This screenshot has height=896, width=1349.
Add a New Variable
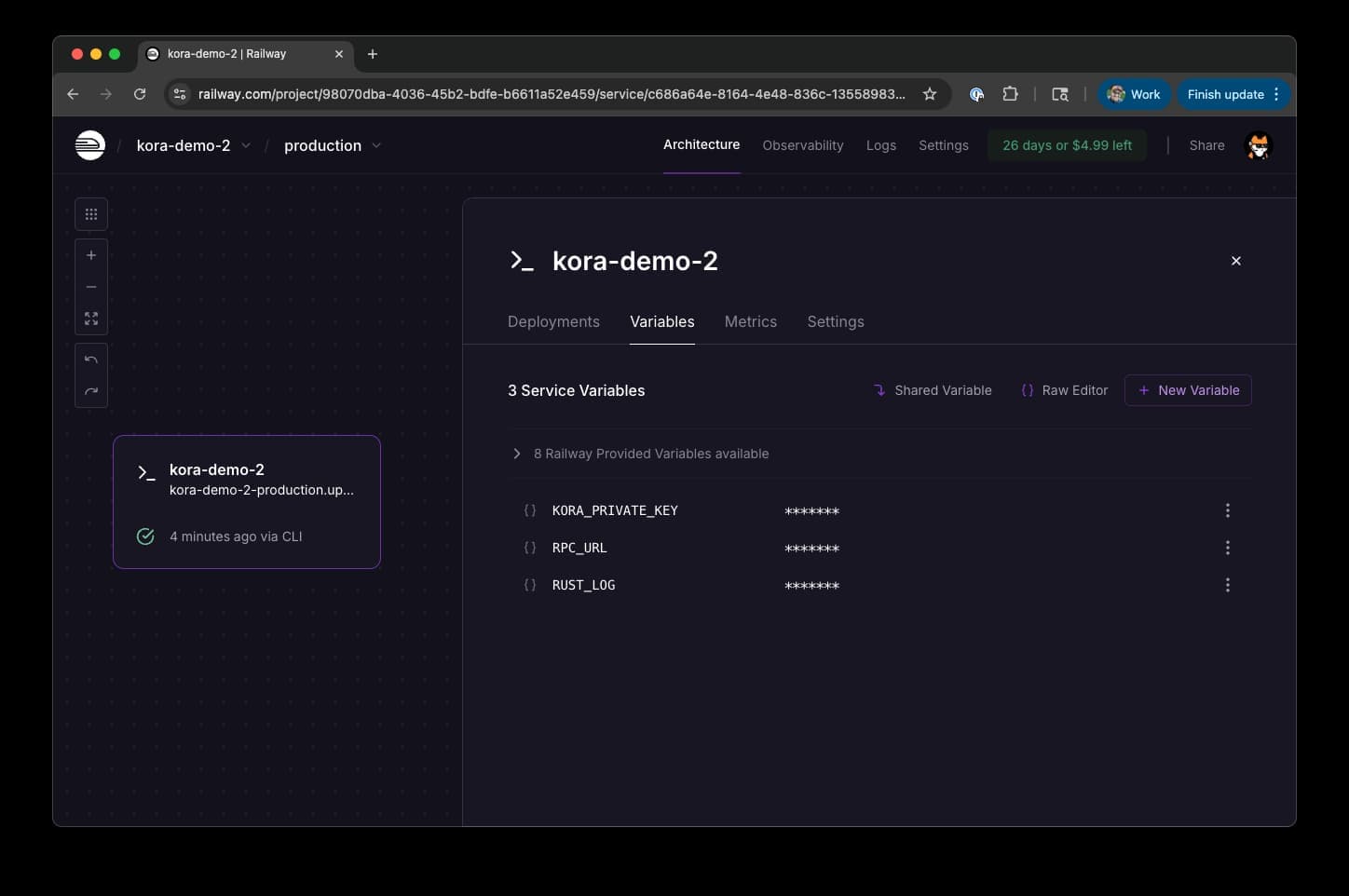1188,390
